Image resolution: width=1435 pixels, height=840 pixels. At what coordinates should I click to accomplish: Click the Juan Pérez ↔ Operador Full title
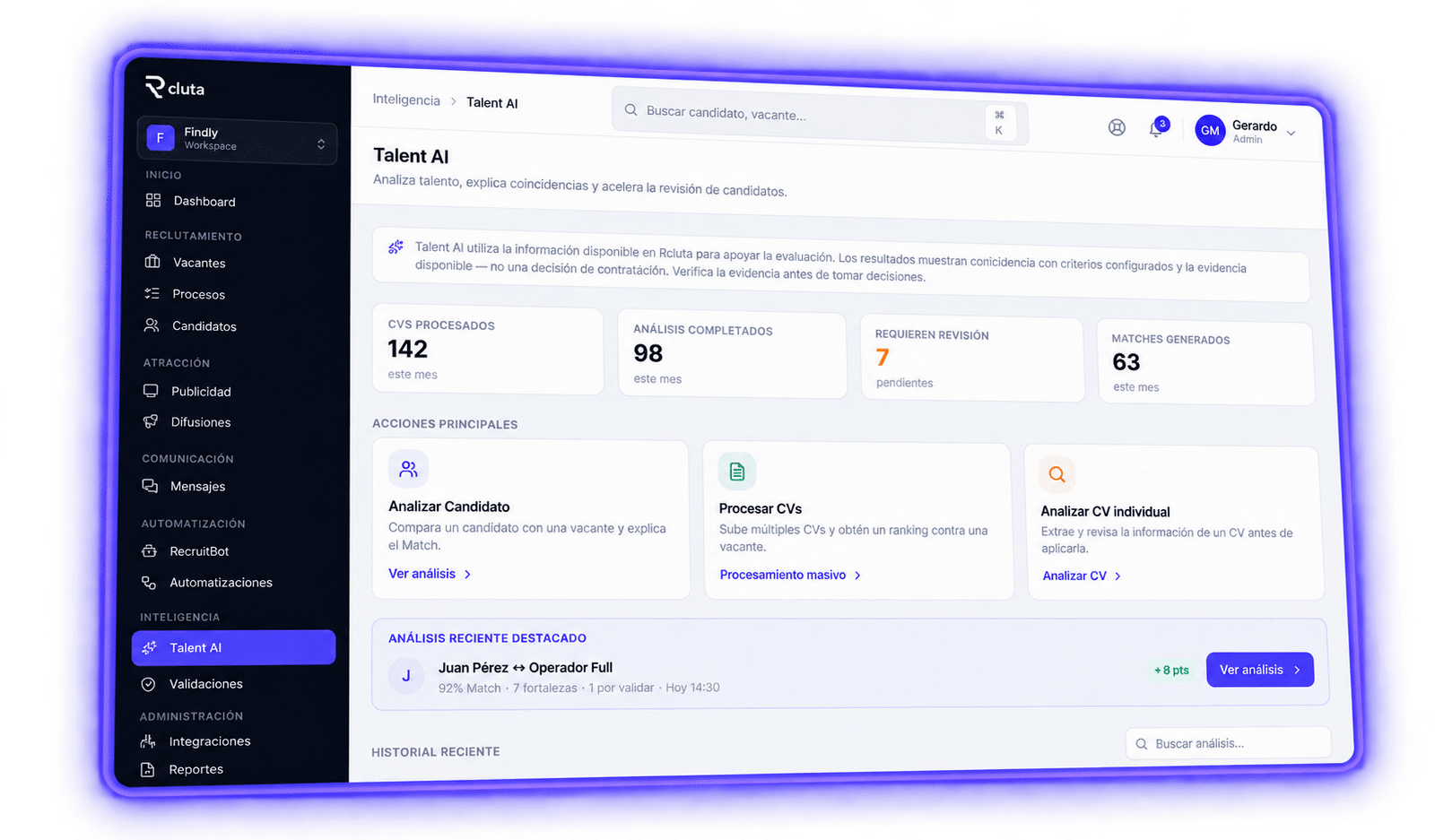coord(526,667)
